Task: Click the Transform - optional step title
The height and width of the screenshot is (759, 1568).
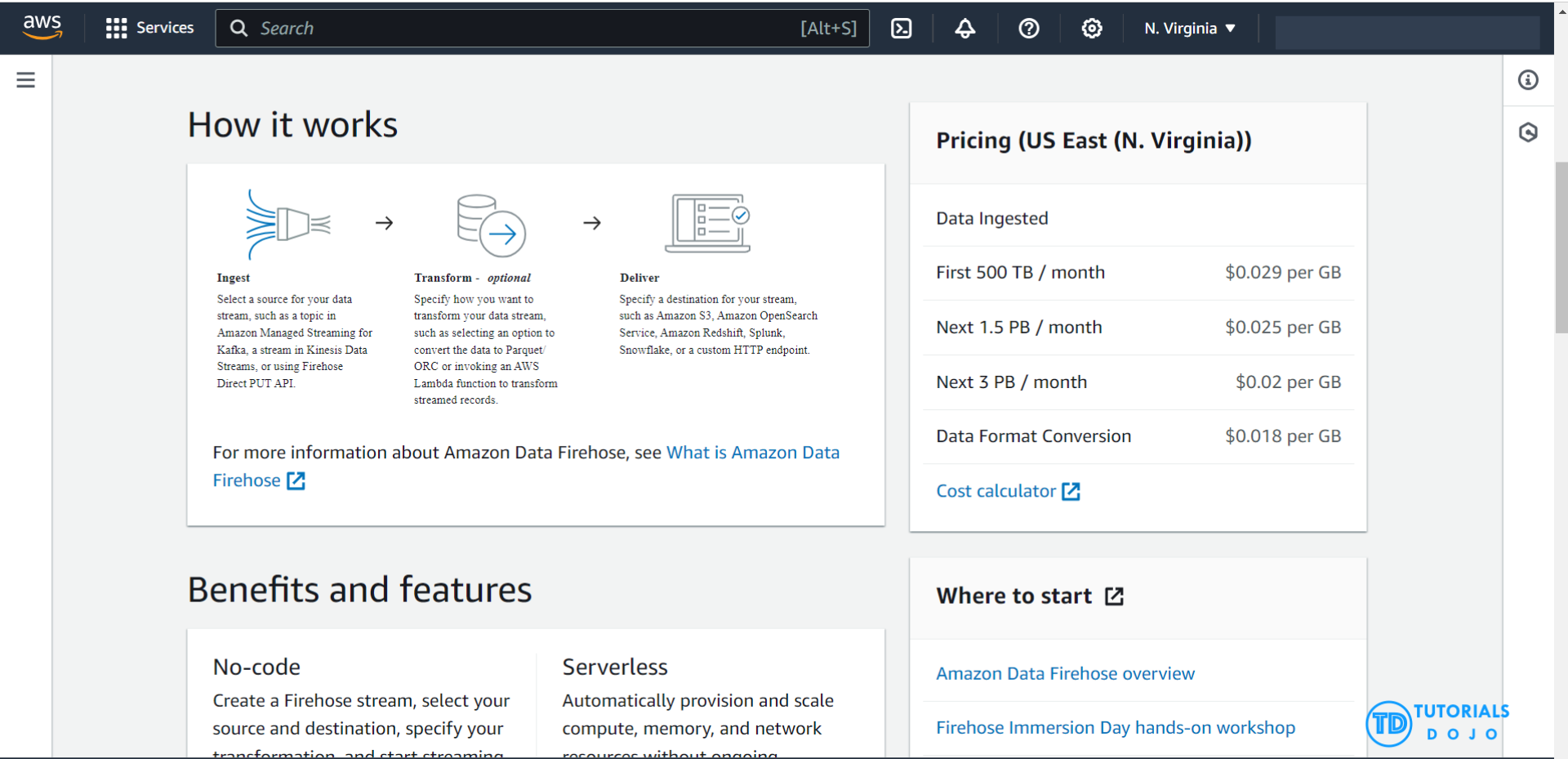Action: click(472, 278)
